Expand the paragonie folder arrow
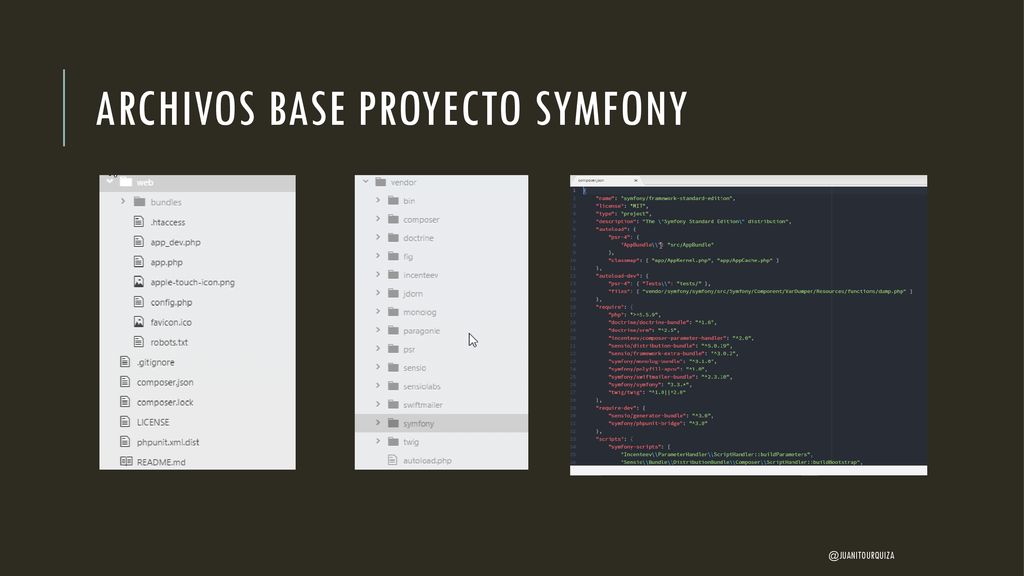The height and width of the screenshot is (576, 1024). pos(378,330)
